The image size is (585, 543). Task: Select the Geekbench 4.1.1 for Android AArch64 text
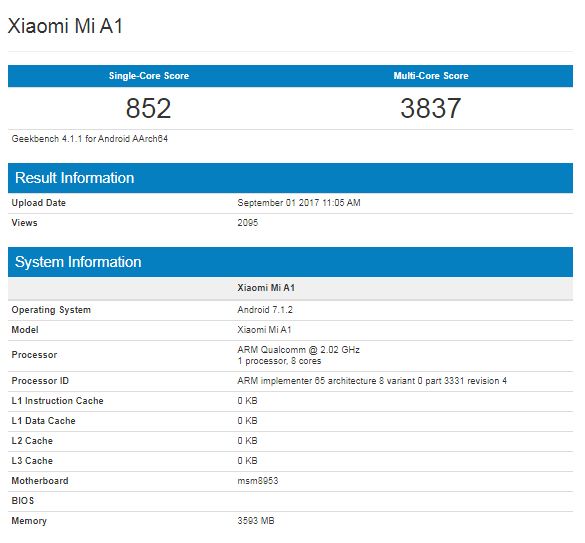pos(90,139)
